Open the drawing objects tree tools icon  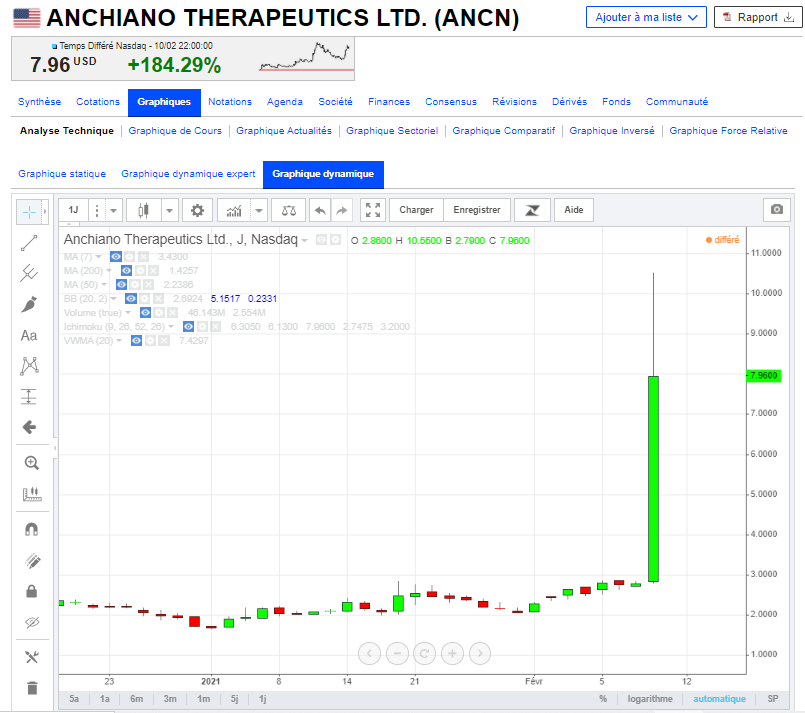click(x=32, y=657)
